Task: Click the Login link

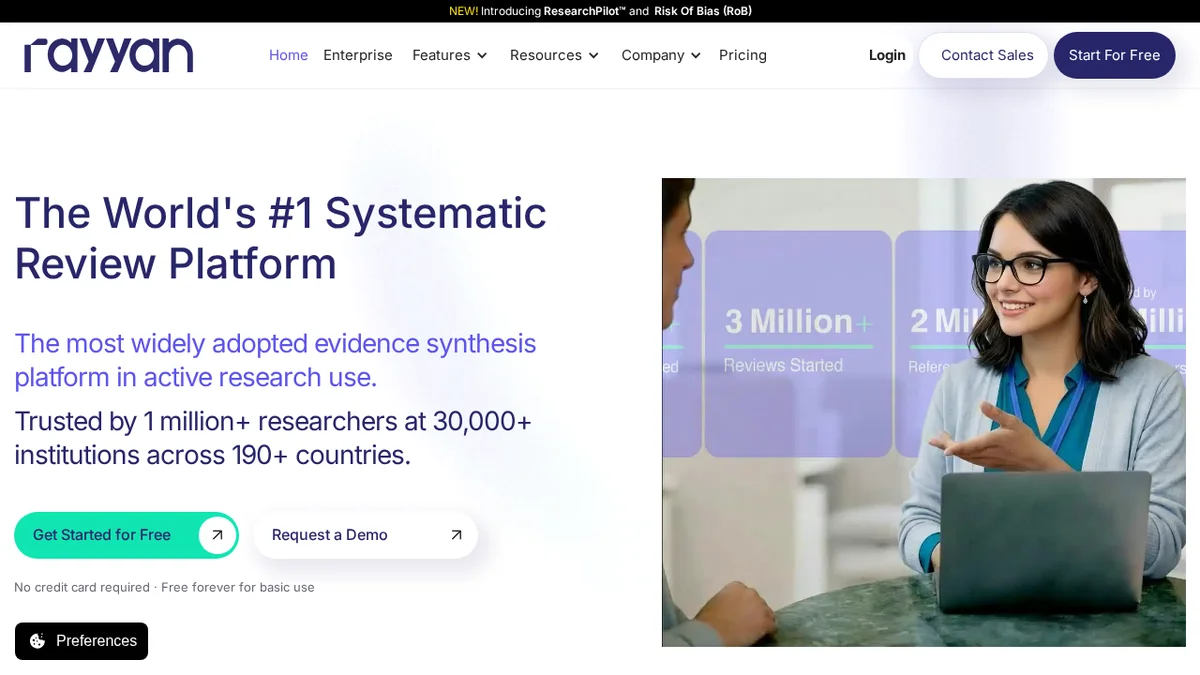Action: (x=887, y=55)
